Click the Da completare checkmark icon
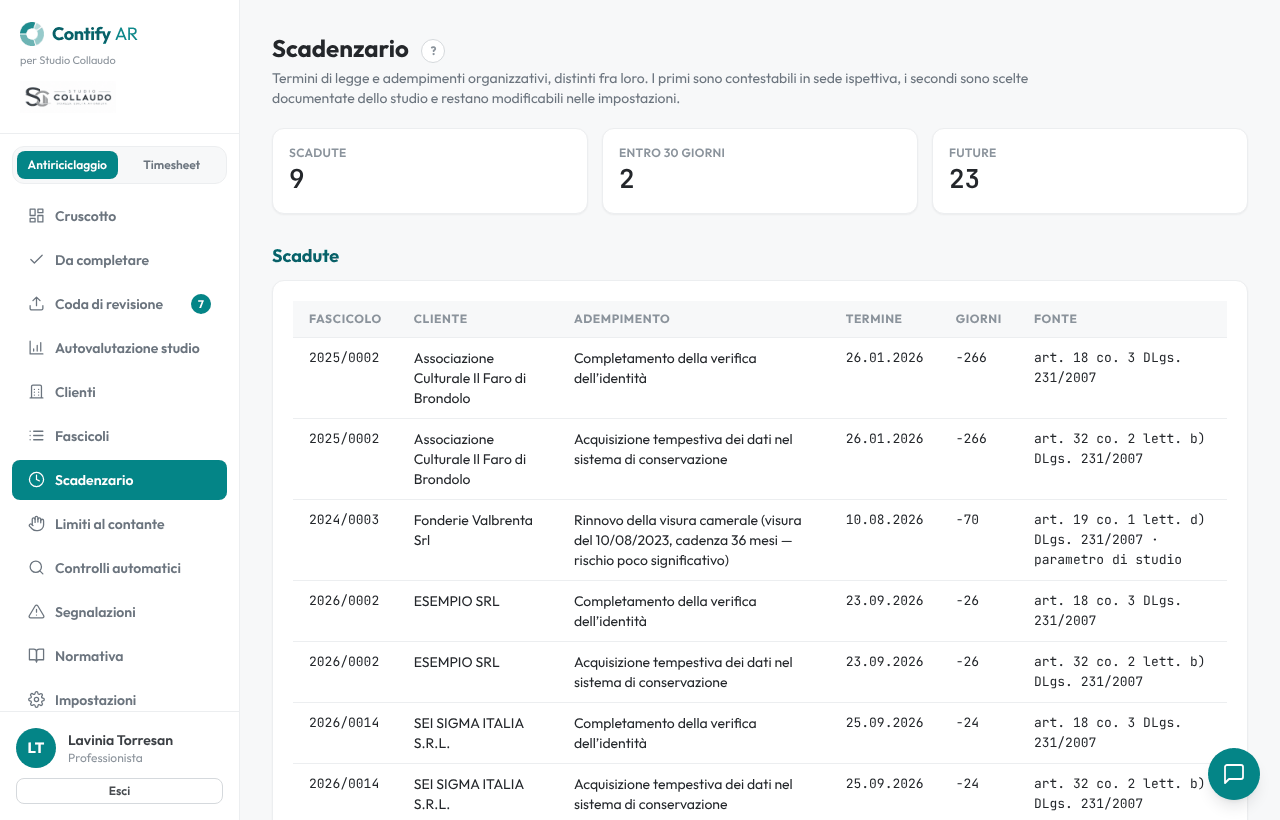 pyautogui.click(x=36, y=260)
